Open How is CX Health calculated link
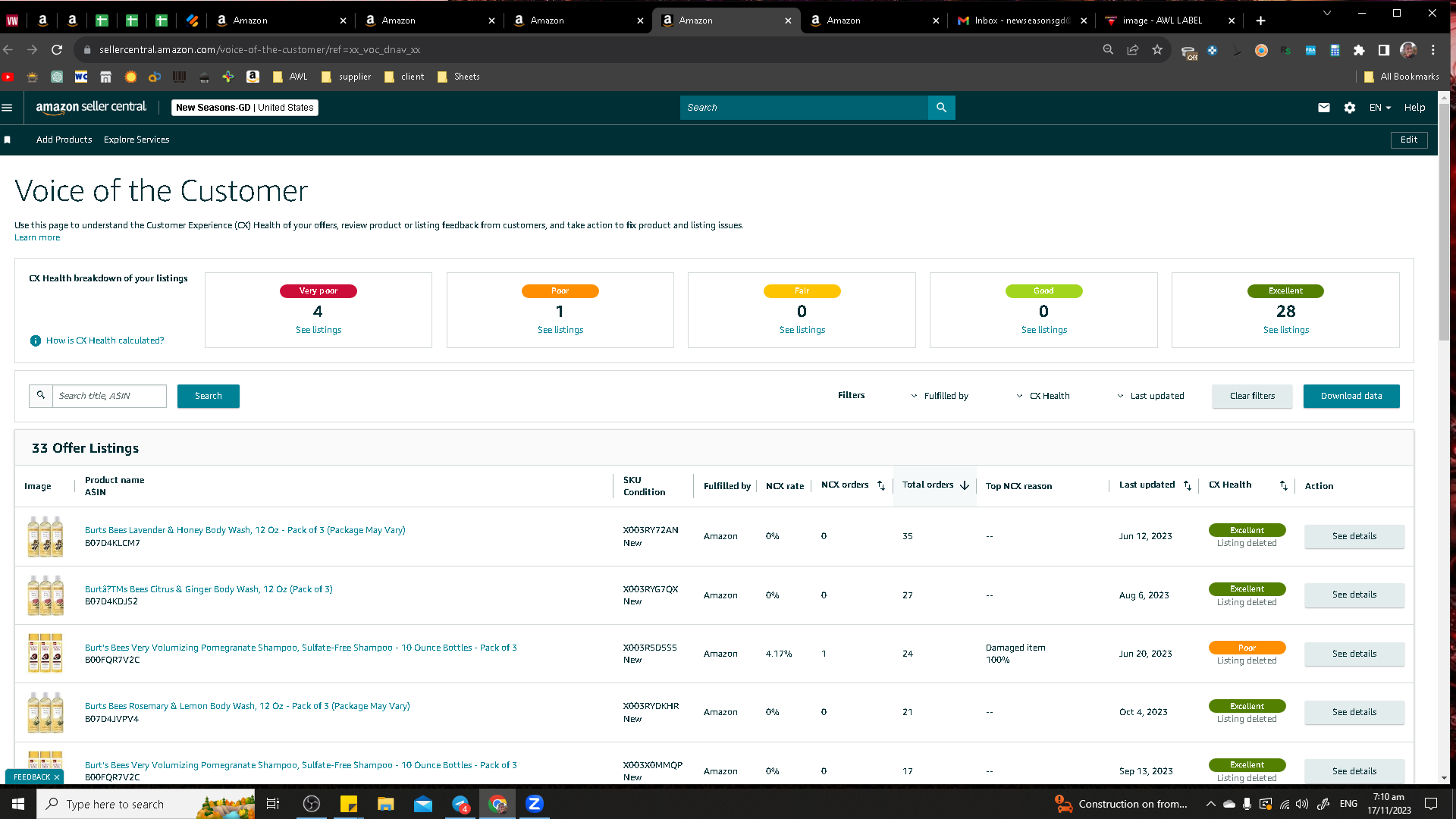 coord(105,340)
